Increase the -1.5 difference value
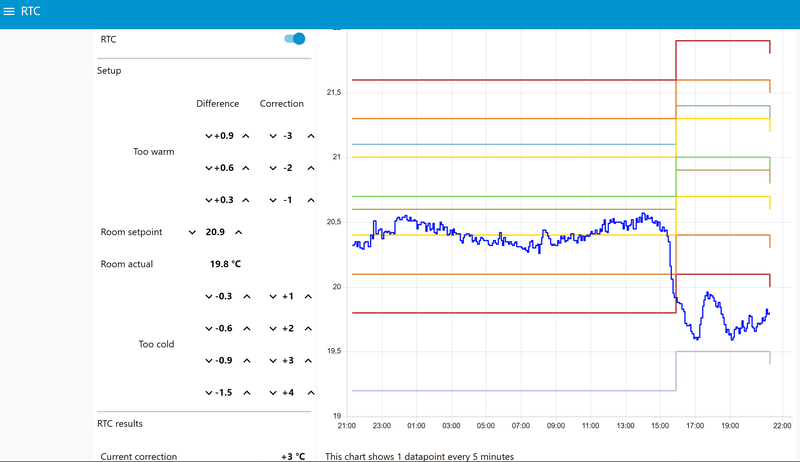This screenshot has width=800, height=462. point(246,393)
